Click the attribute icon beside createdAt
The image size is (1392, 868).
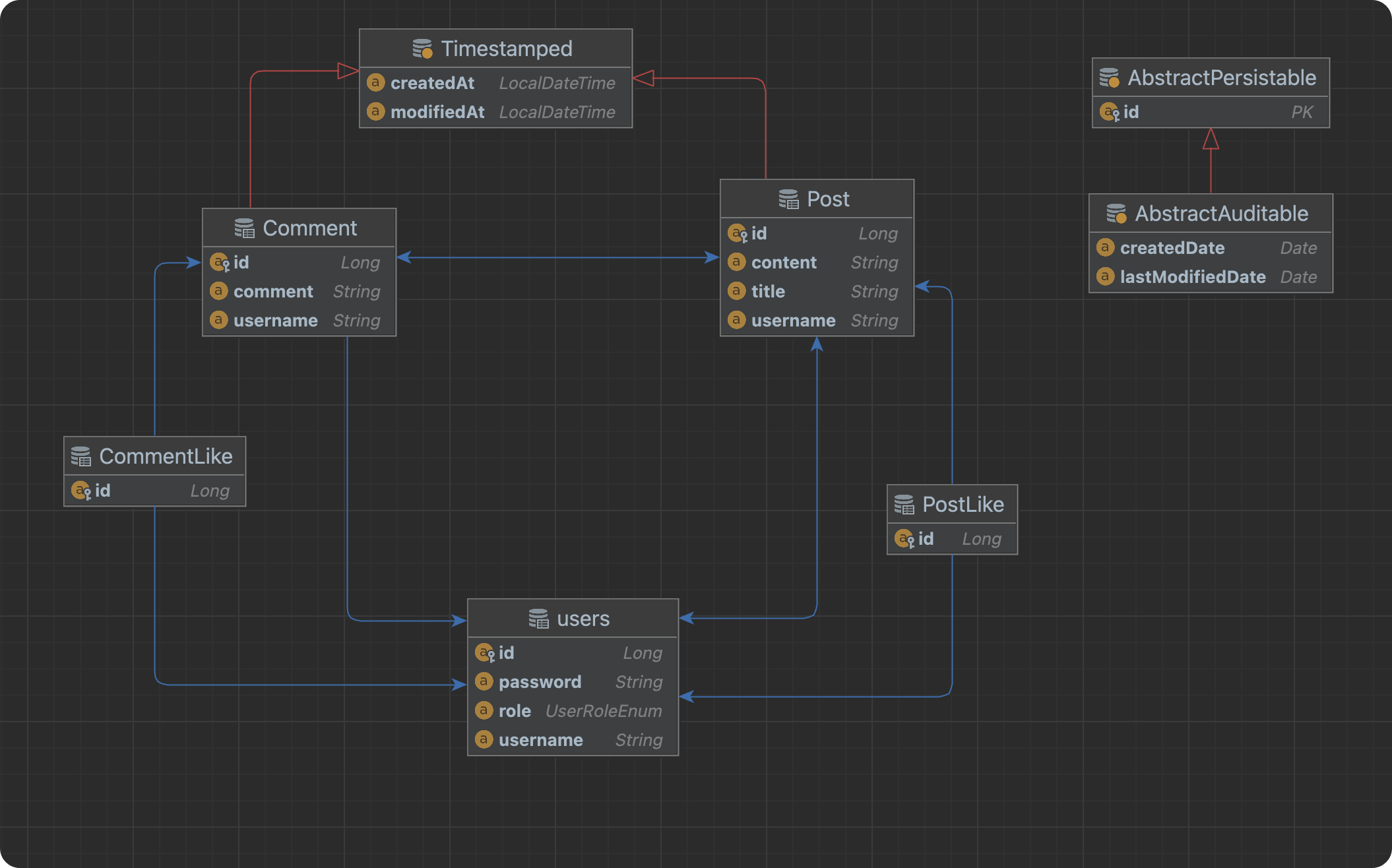(375, 83)
